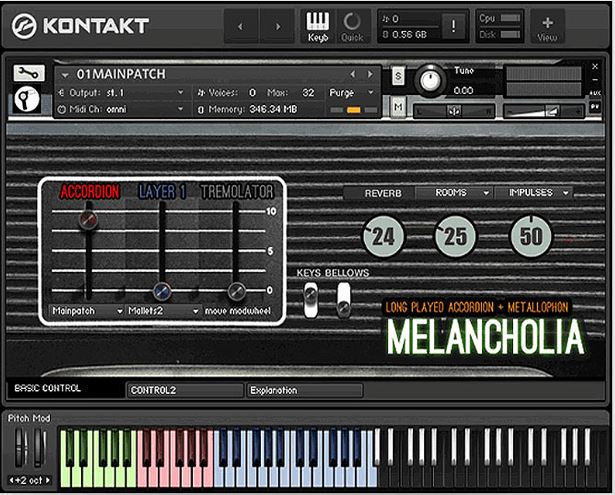615x495 pixels.
Task: Click the move modwheel label
Action: tap(238, 311)
